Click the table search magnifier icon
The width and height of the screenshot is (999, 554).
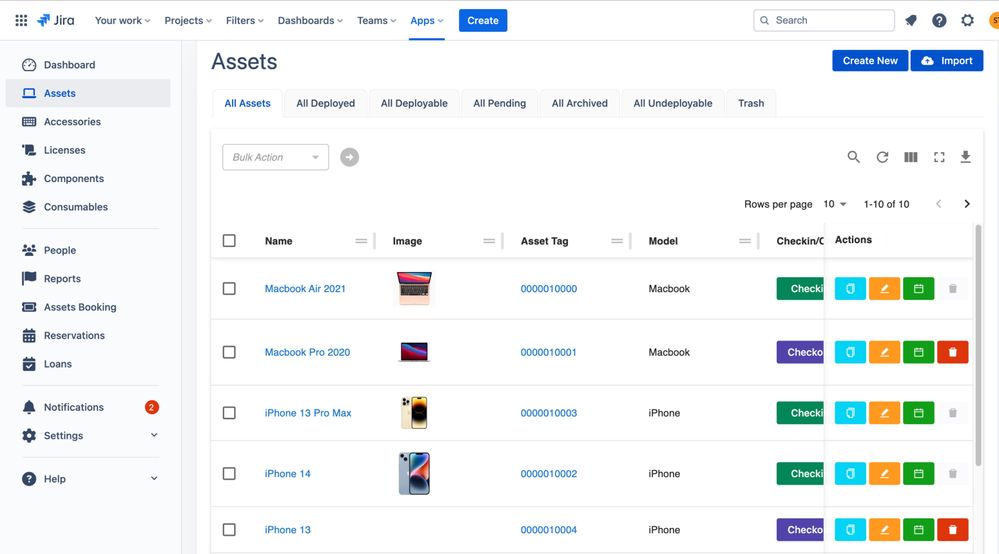(x=854, y=157)
